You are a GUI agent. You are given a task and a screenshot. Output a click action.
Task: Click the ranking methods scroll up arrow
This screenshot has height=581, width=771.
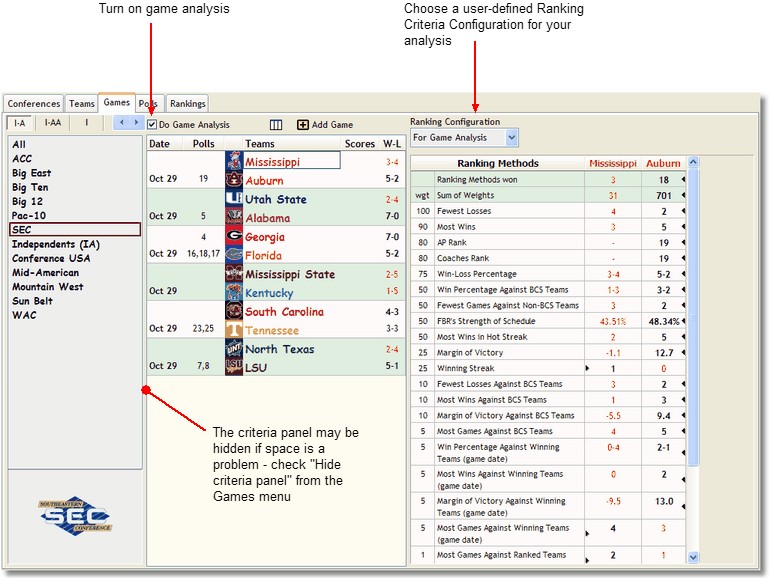click(x=693, y=162)
